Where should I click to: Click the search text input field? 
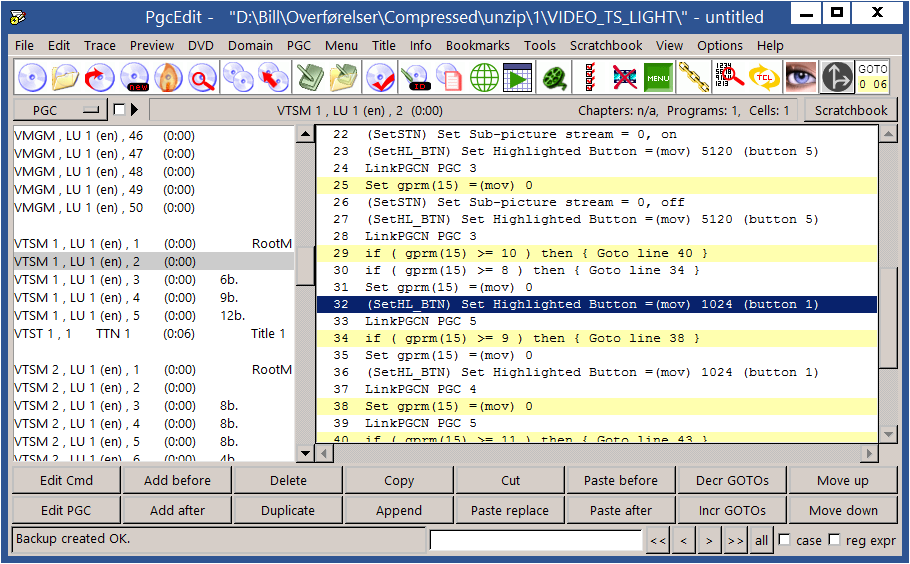(x=535, y=540)
